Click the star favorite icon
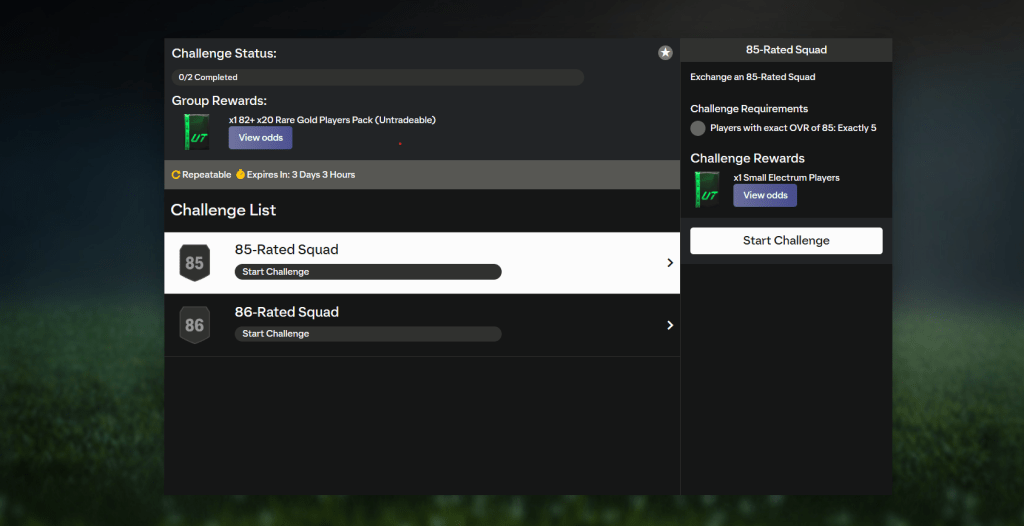The height and width of the screenshot is (526, 1024). (665, 53)
